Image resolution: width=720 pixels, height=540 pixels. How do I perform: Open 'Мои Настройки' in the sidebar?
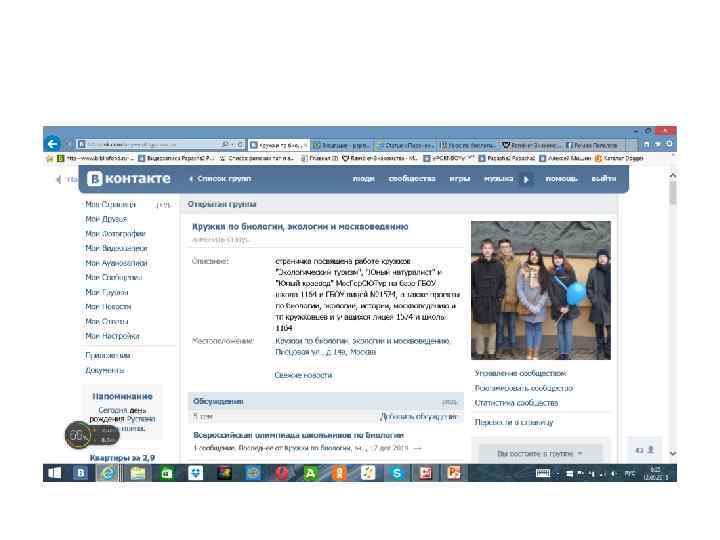(112, 336)
